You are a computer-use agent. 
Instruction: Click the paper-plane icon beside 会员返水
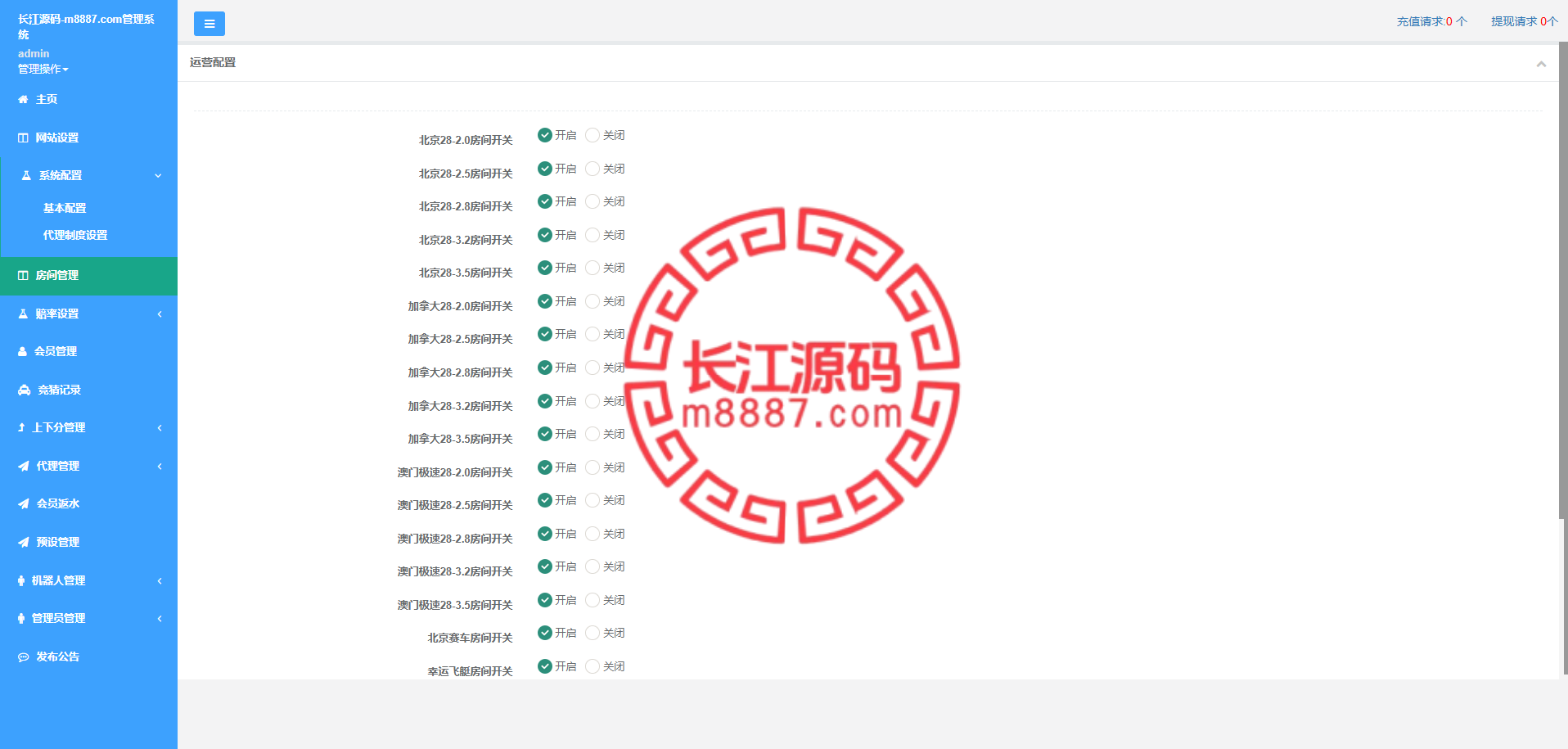pyautogui.click(x=23, y=503)
